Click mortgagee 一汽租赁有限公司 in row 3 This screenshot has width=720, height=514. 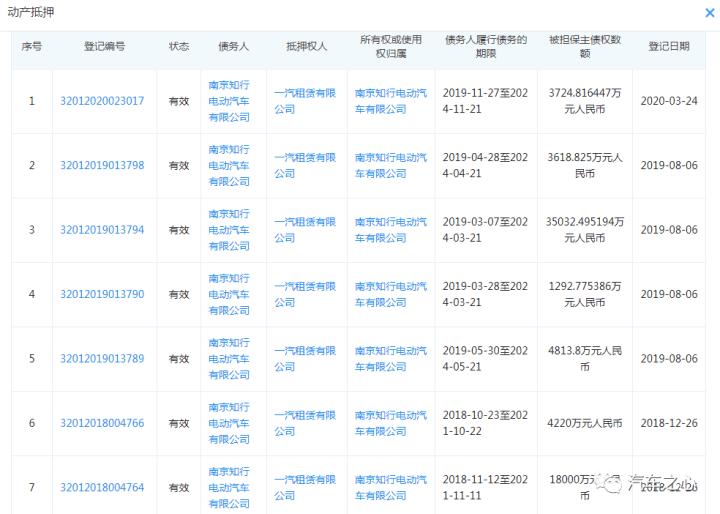tap(305, 230)
